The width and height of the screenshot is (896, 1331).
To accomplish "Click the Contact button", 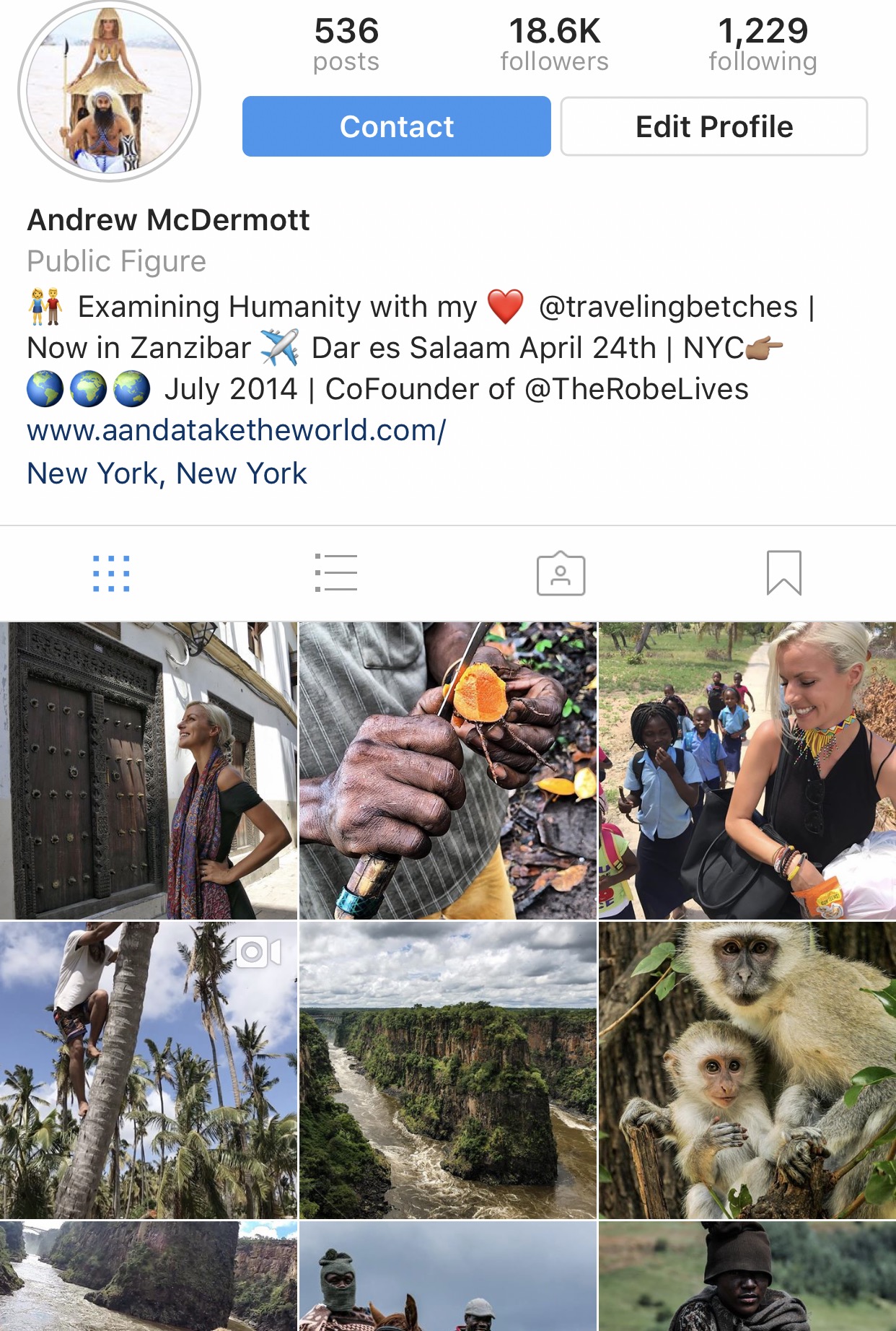I will (397, 126).
